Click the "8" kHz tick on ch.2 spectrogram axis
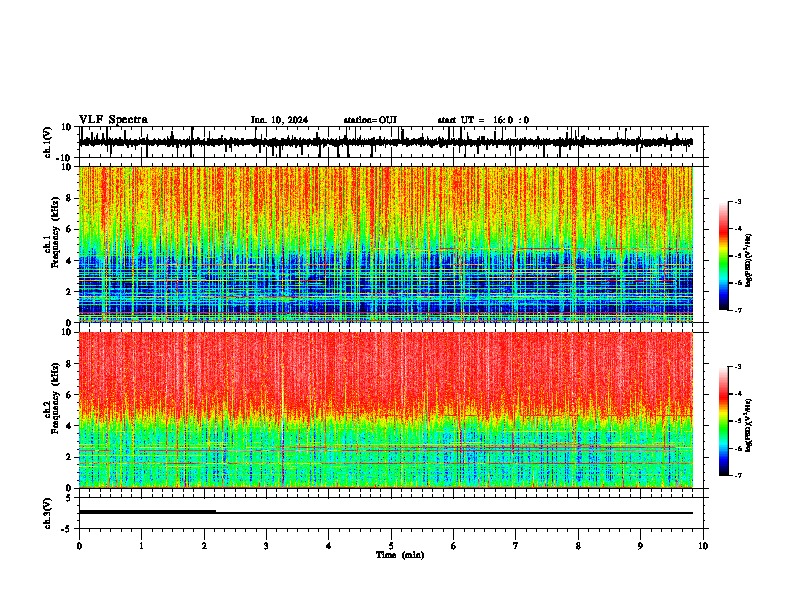 (x=70, y=364)
